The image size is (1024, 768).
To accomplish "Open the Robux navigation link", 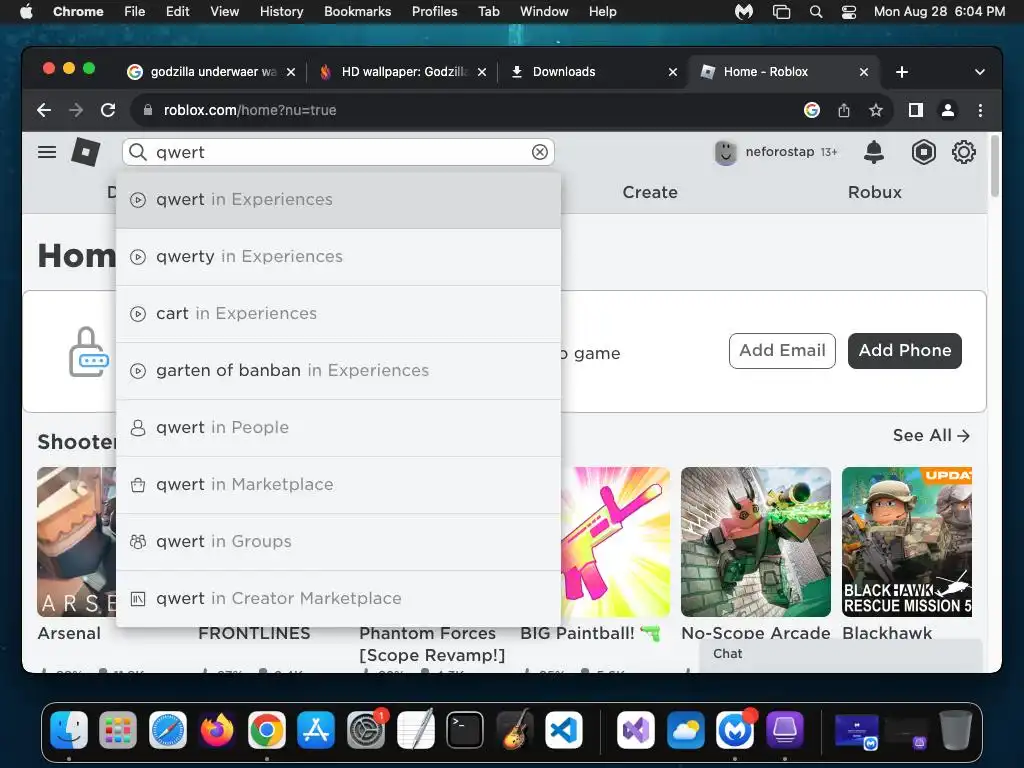I will point(874,192).
